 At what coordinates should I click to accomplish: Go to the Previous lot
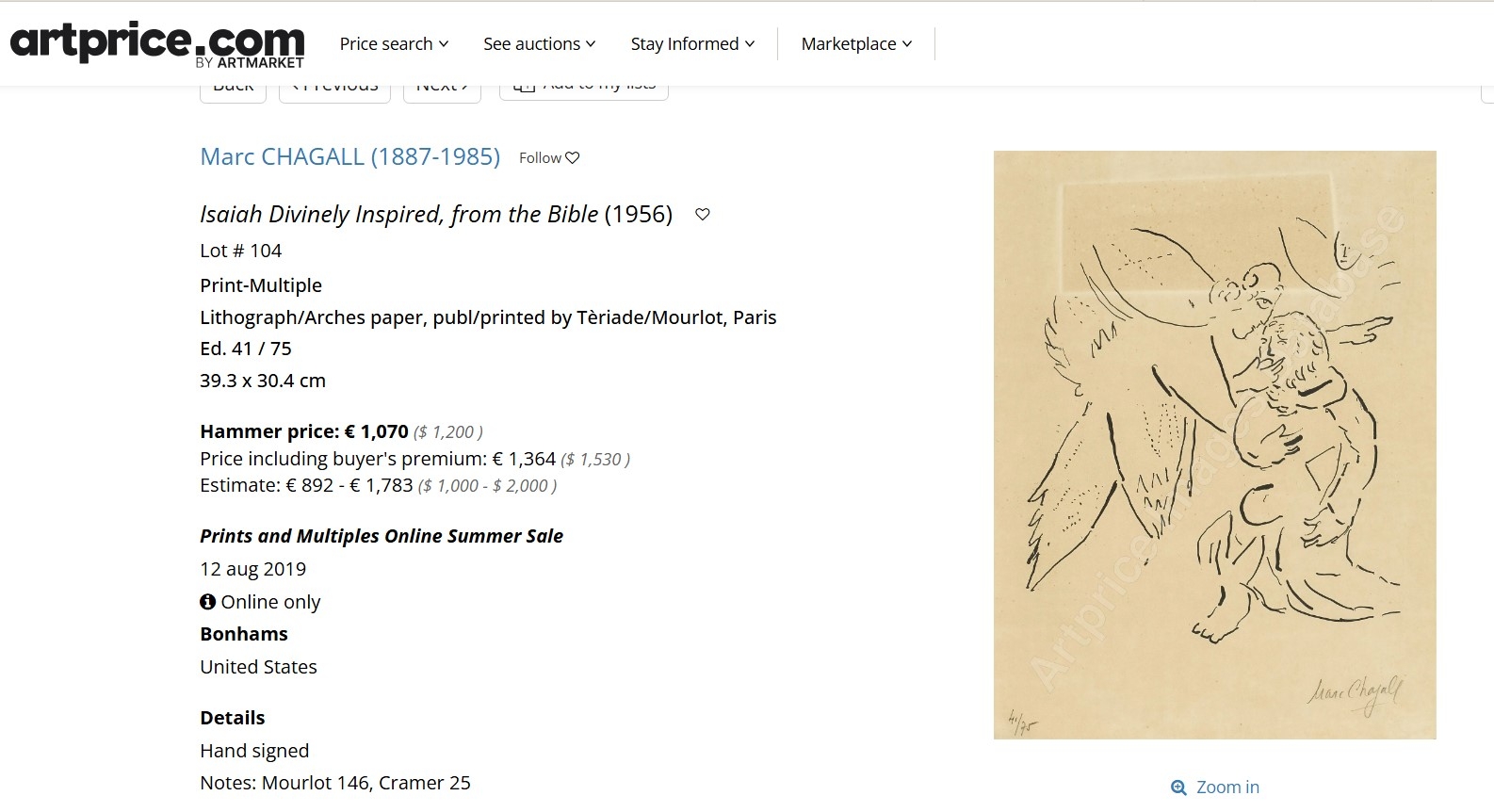pyautogui.click(x=334, y=91)
